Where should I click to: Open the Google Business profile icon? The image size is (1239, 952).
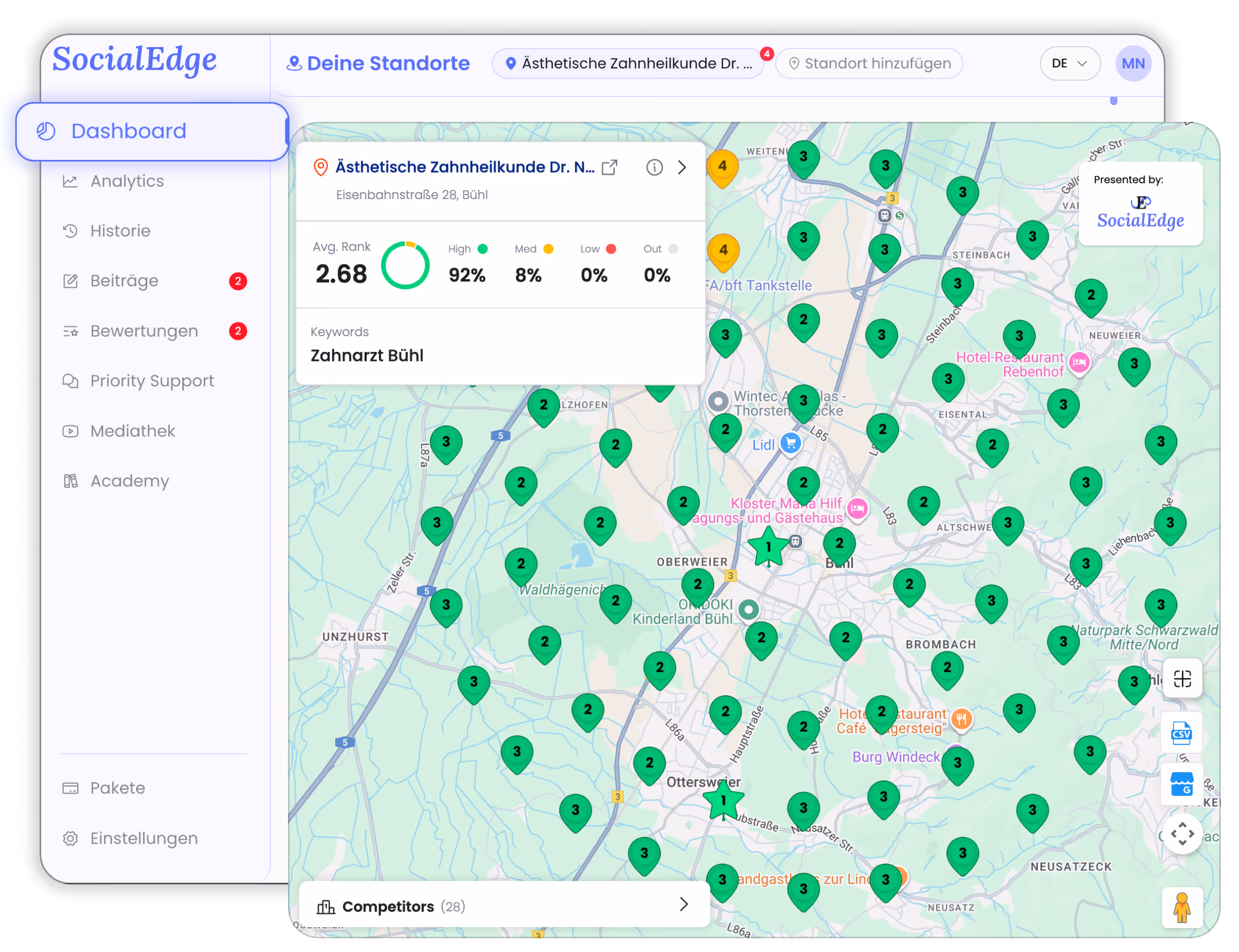tap(1182, 785)
